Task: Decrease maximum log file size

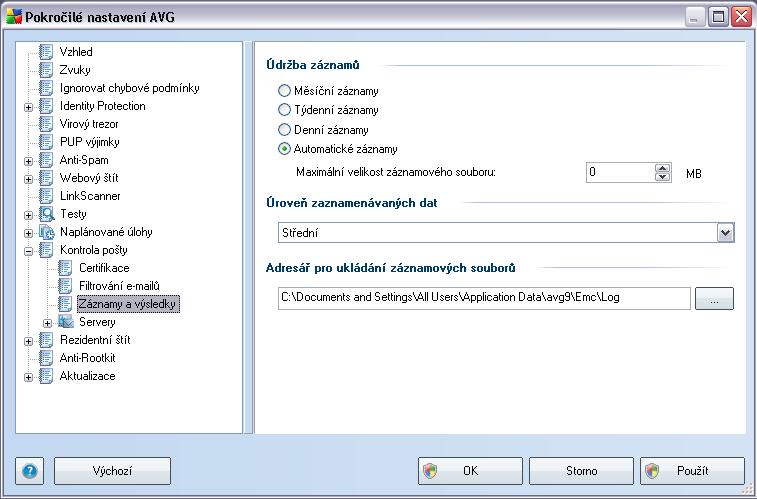Action: pos(663,177)
